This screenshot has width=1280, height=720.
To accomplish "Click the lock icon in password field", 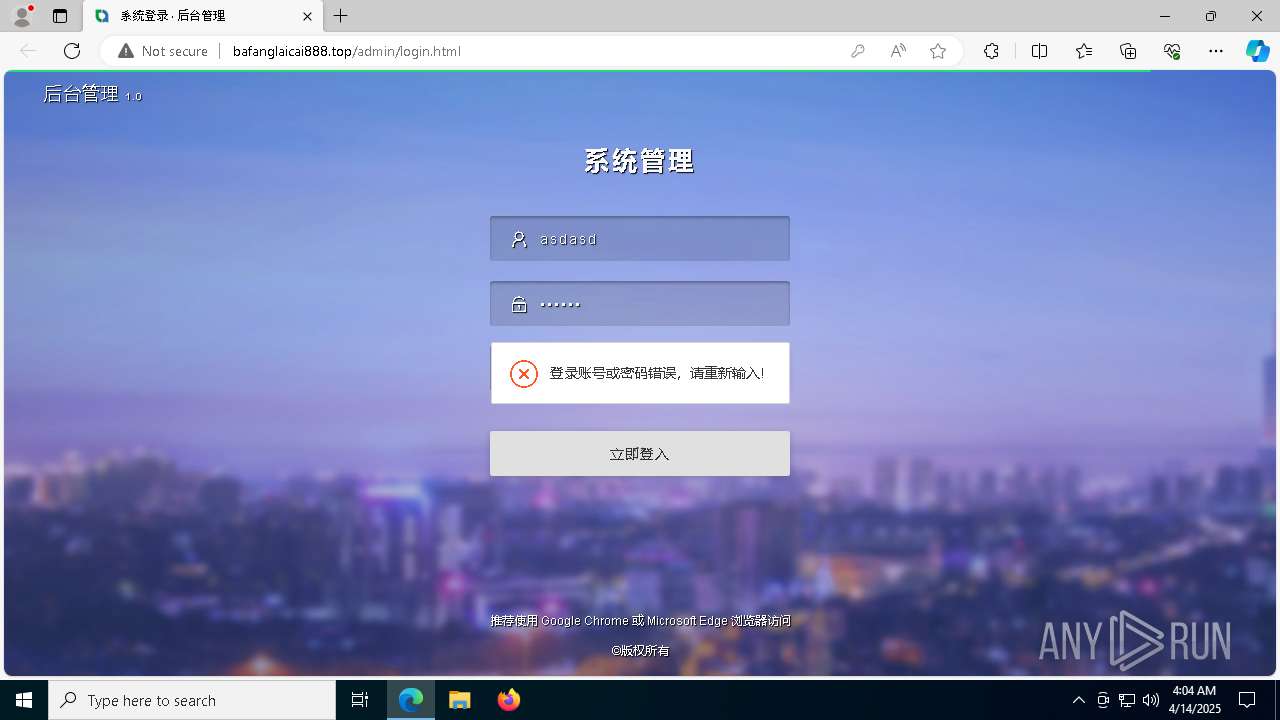I will point(519,305).
